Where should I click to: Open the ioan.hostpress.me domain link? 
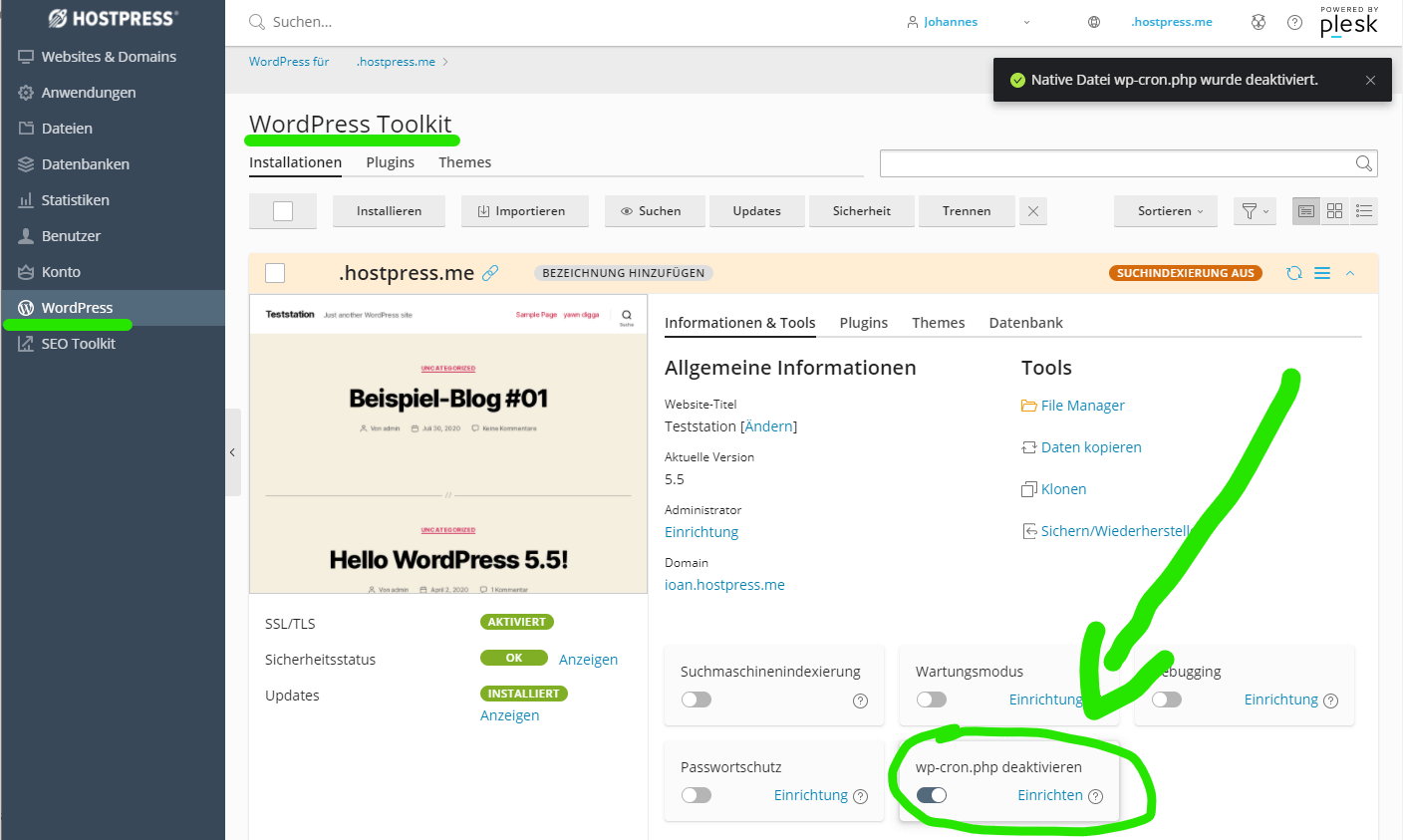(x=724, y=585)
